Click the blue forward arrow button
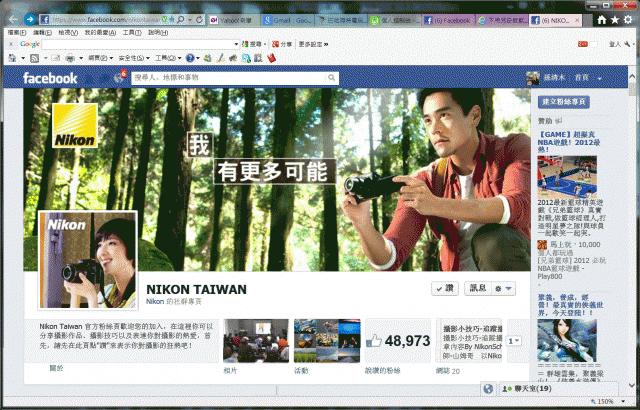Image resolution: width=640 pixels, height=410 pixels. (x=30, y=19)
